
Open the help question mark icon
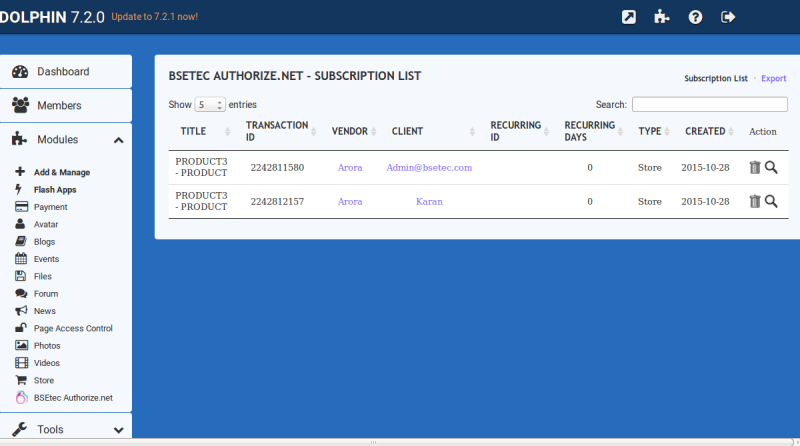(x=695, y=17)
